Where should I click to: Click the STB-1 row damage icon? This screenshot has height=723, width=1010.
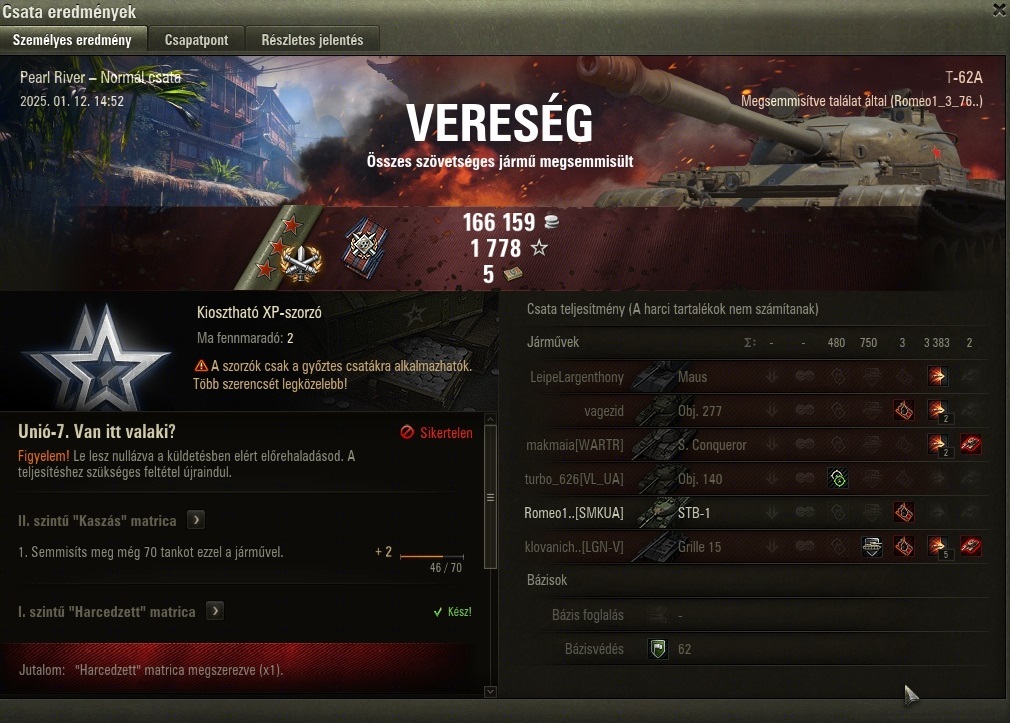pyautogui.click(x=904, y=513)
